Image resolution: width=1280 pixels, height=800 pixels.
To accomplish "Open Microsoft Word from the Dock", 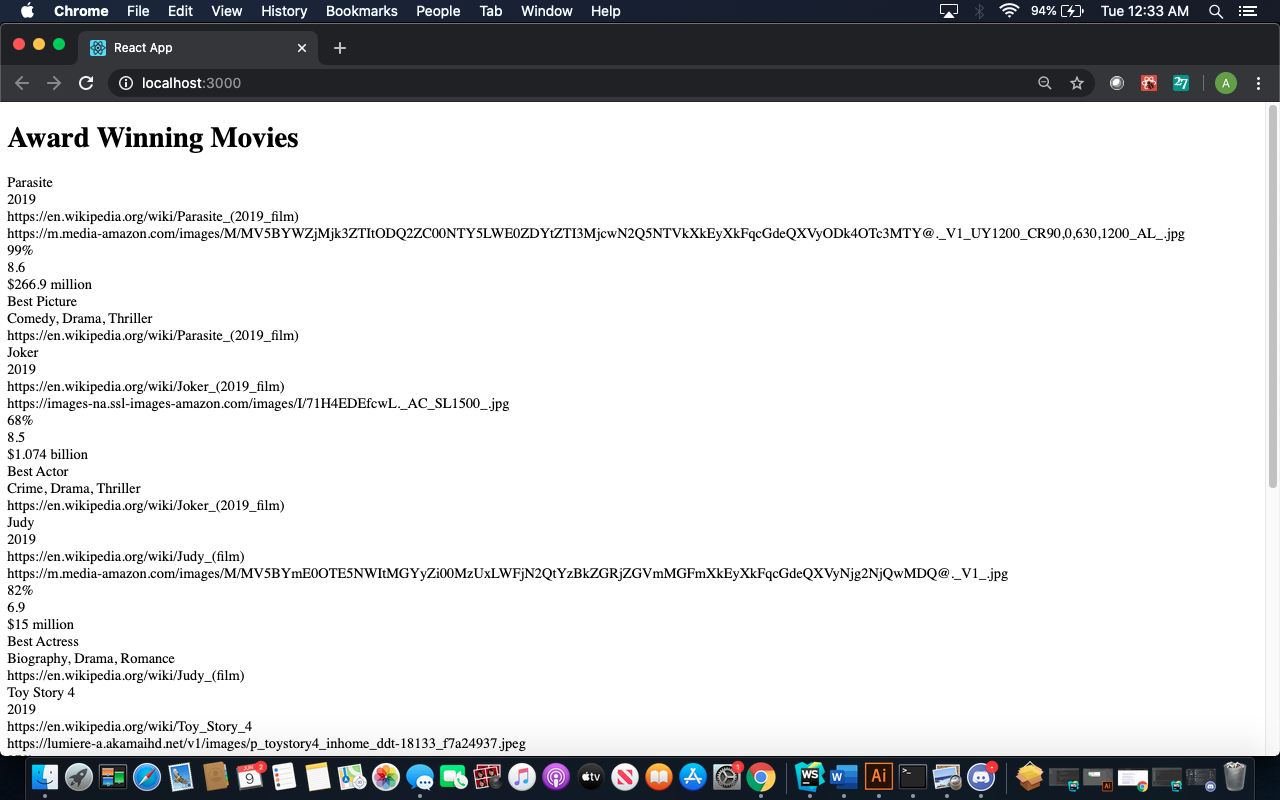I will [844, 776].
